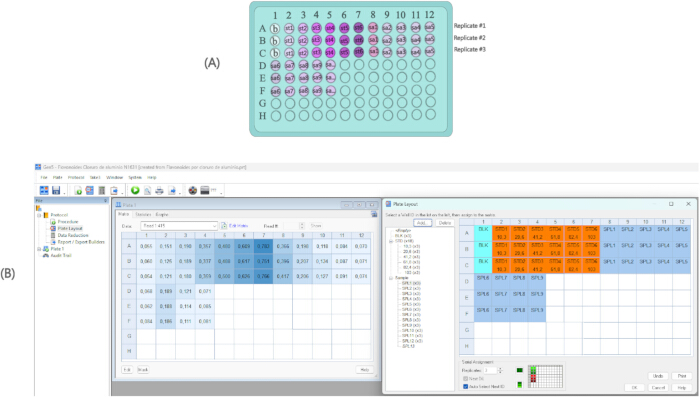700x397 pixels.
Task: Collapse the STD group in Well ID list
Action: click(x=391, y=241)
